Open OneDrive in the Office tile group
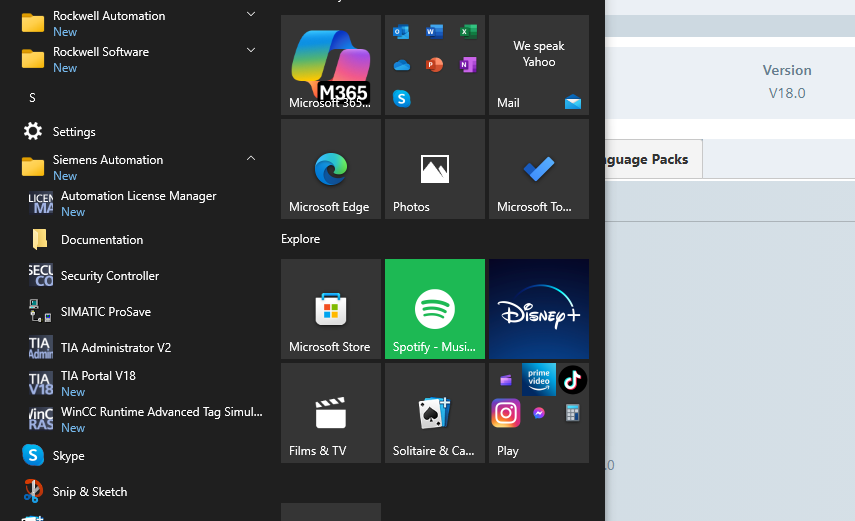This screenshot has height=521, width=855. coord(401,65)
